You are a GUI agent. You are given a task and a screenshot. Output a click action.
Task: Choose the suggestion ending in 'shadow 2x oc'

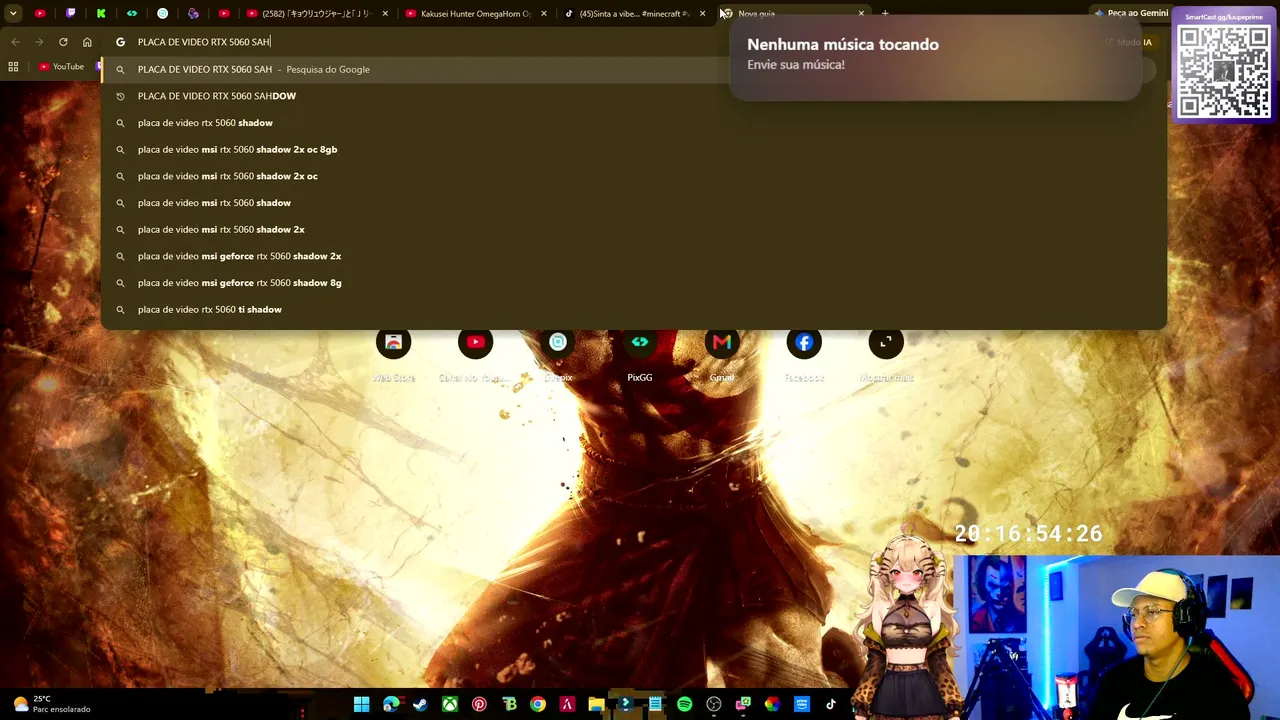(633, 176)
